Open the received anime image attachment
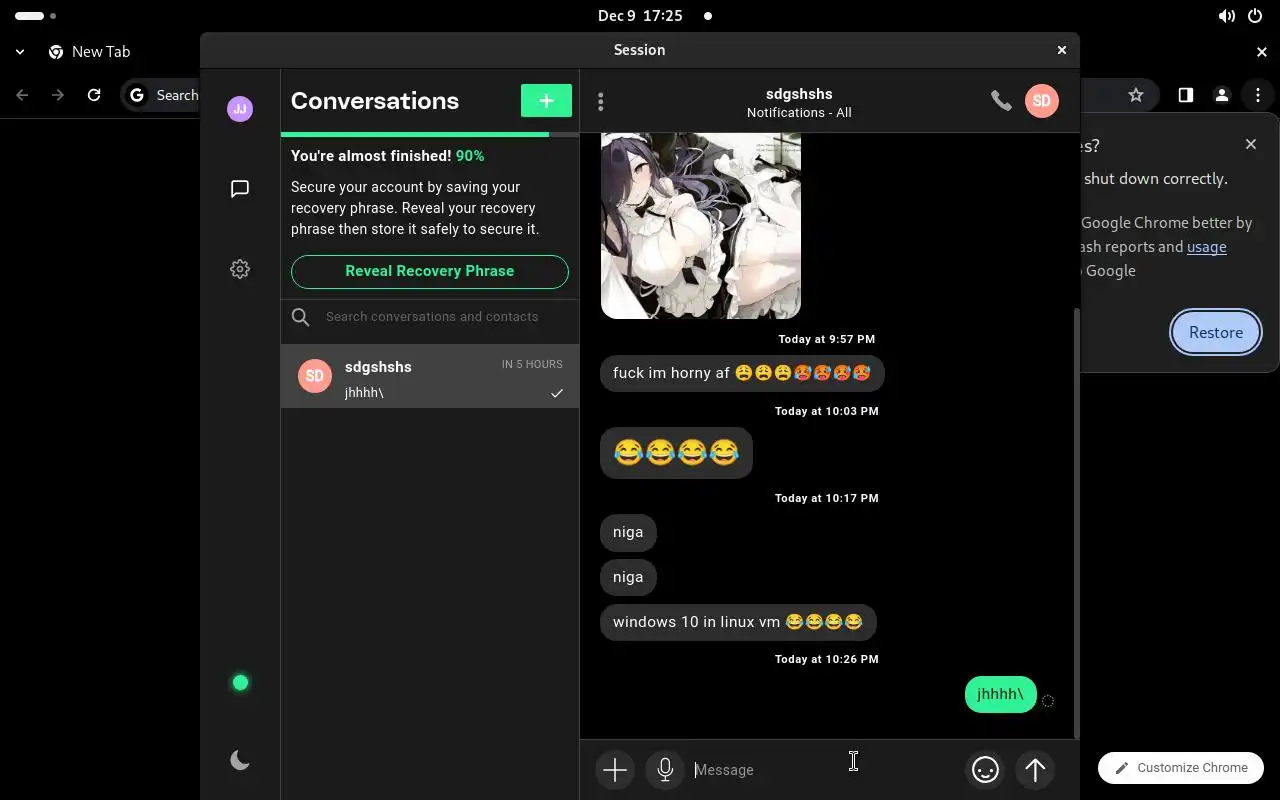The image size is (1280, 800). point(701,225)
